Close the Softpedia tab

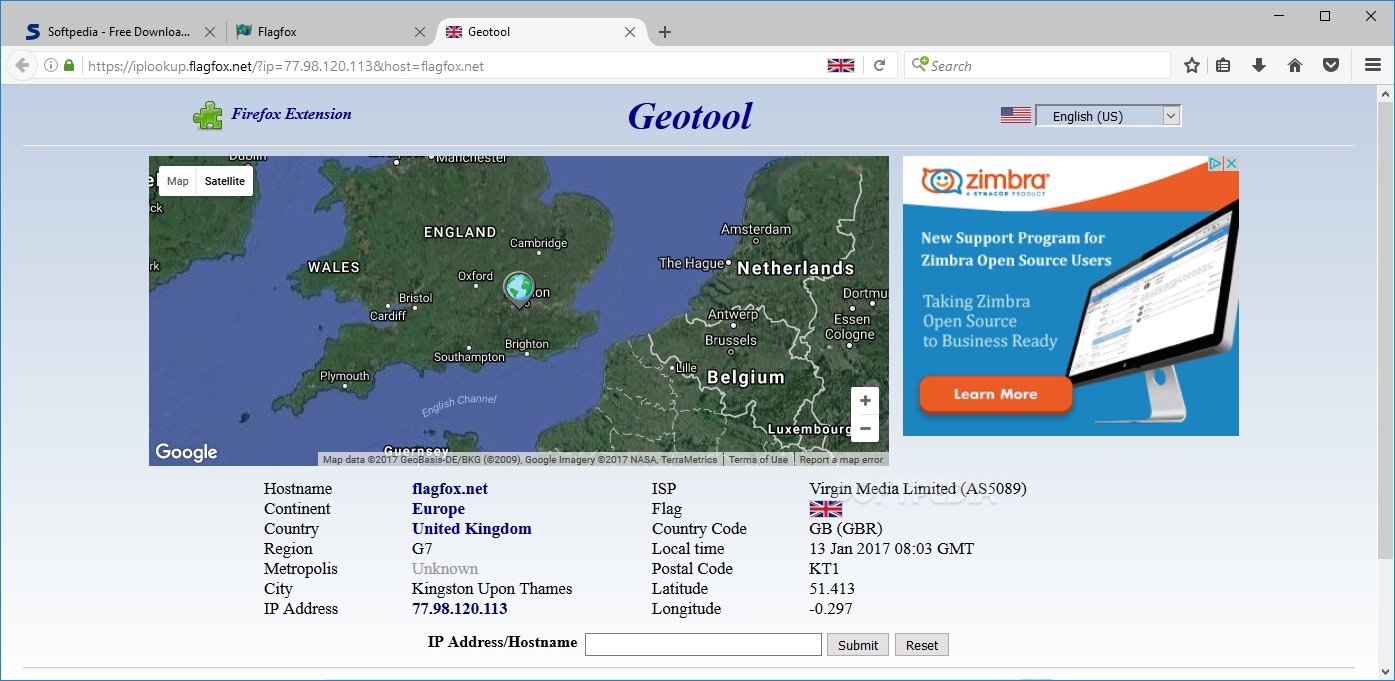209,32
